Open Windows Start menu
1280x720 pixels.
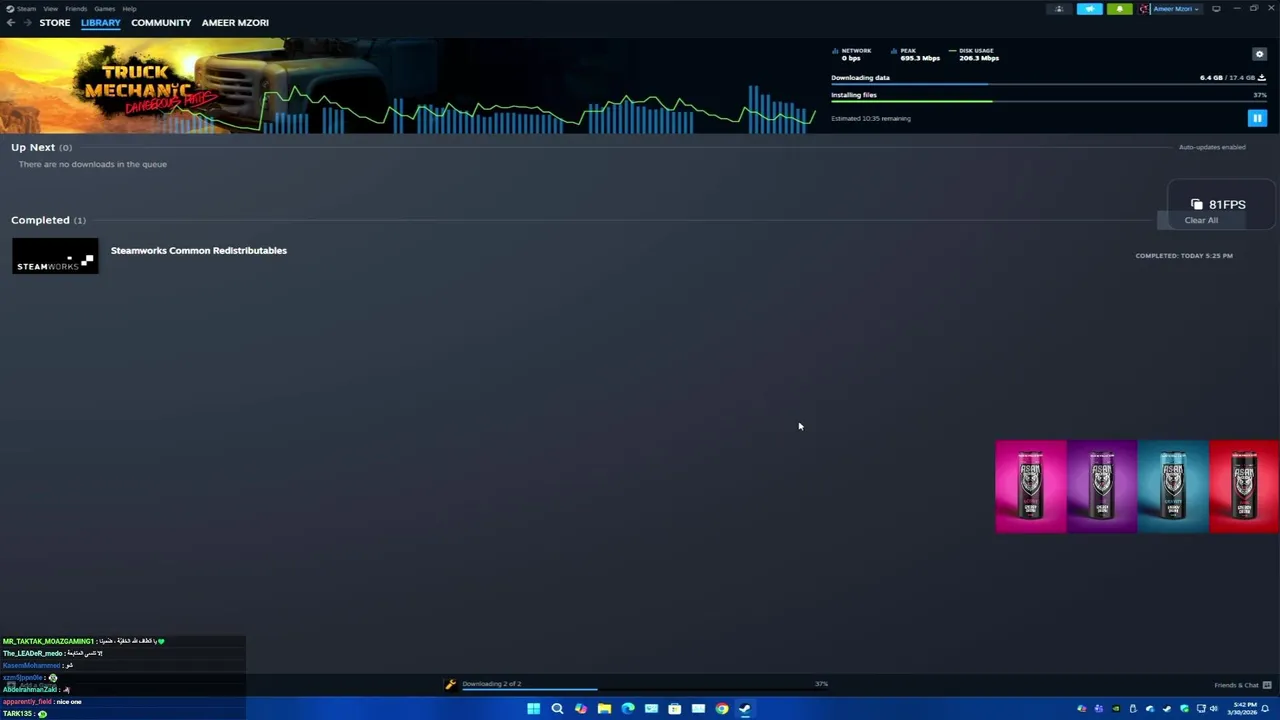pyautogui.click(x=533, y=709)
